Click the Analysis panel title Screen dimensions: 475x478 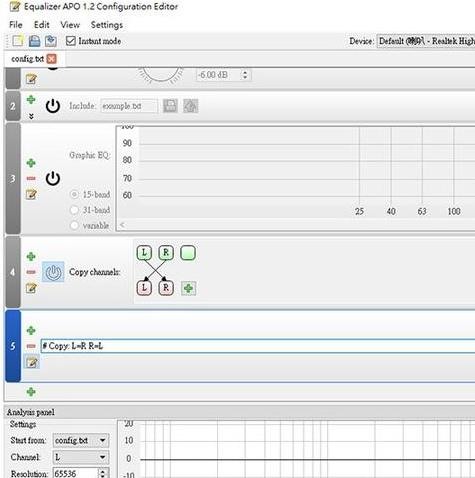[x=31, y=412]
